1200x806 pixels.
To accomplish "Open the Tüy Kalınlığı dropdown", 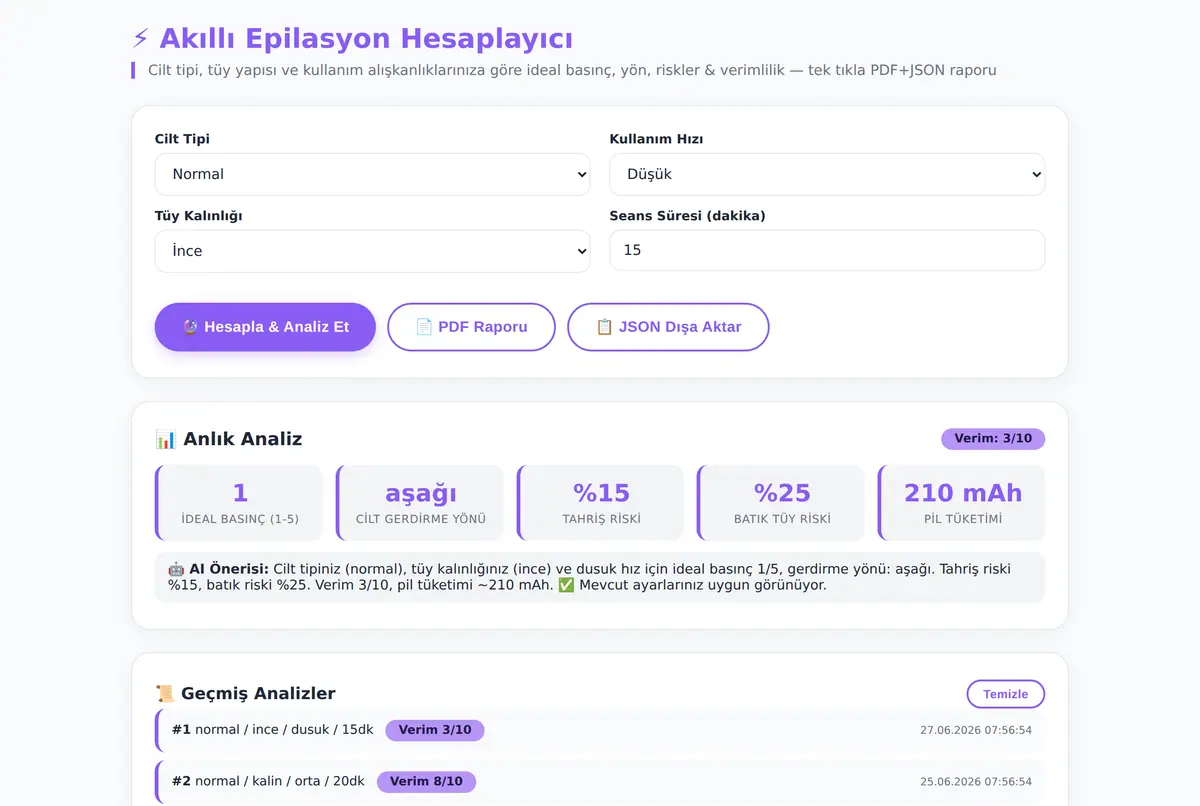I will coord(372,251).
